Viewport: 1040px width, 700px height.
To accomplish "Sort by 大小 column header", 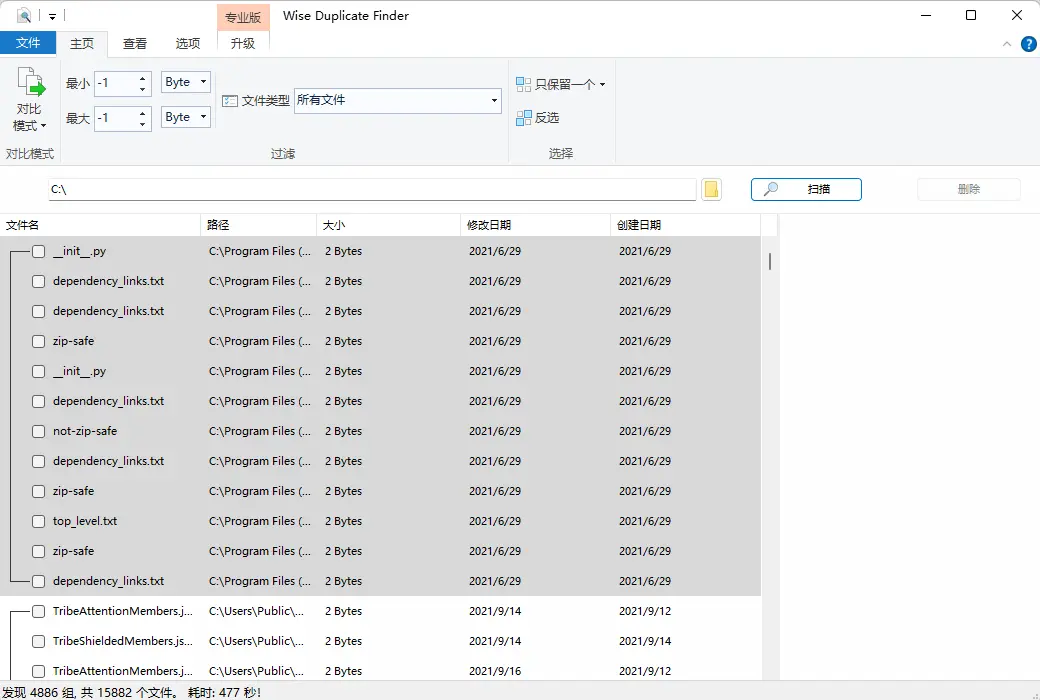I will click(x=388, y=225).
